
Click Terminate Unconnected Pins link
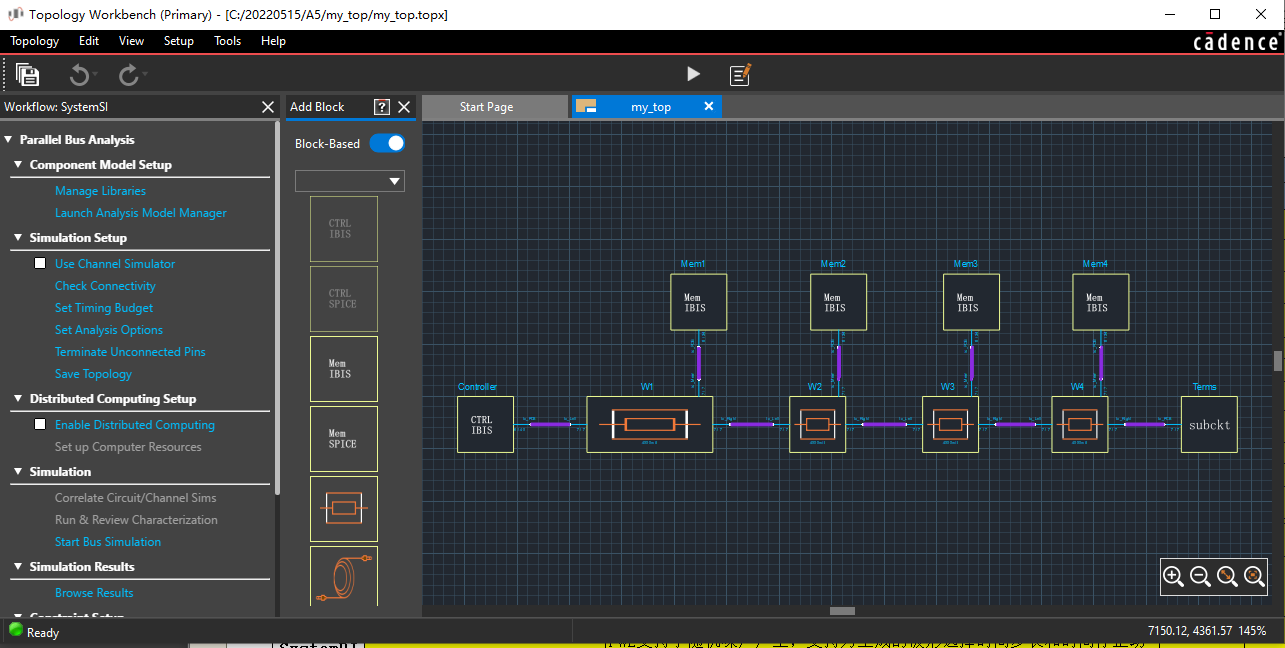pyautogui.click(x=130, y=352)
